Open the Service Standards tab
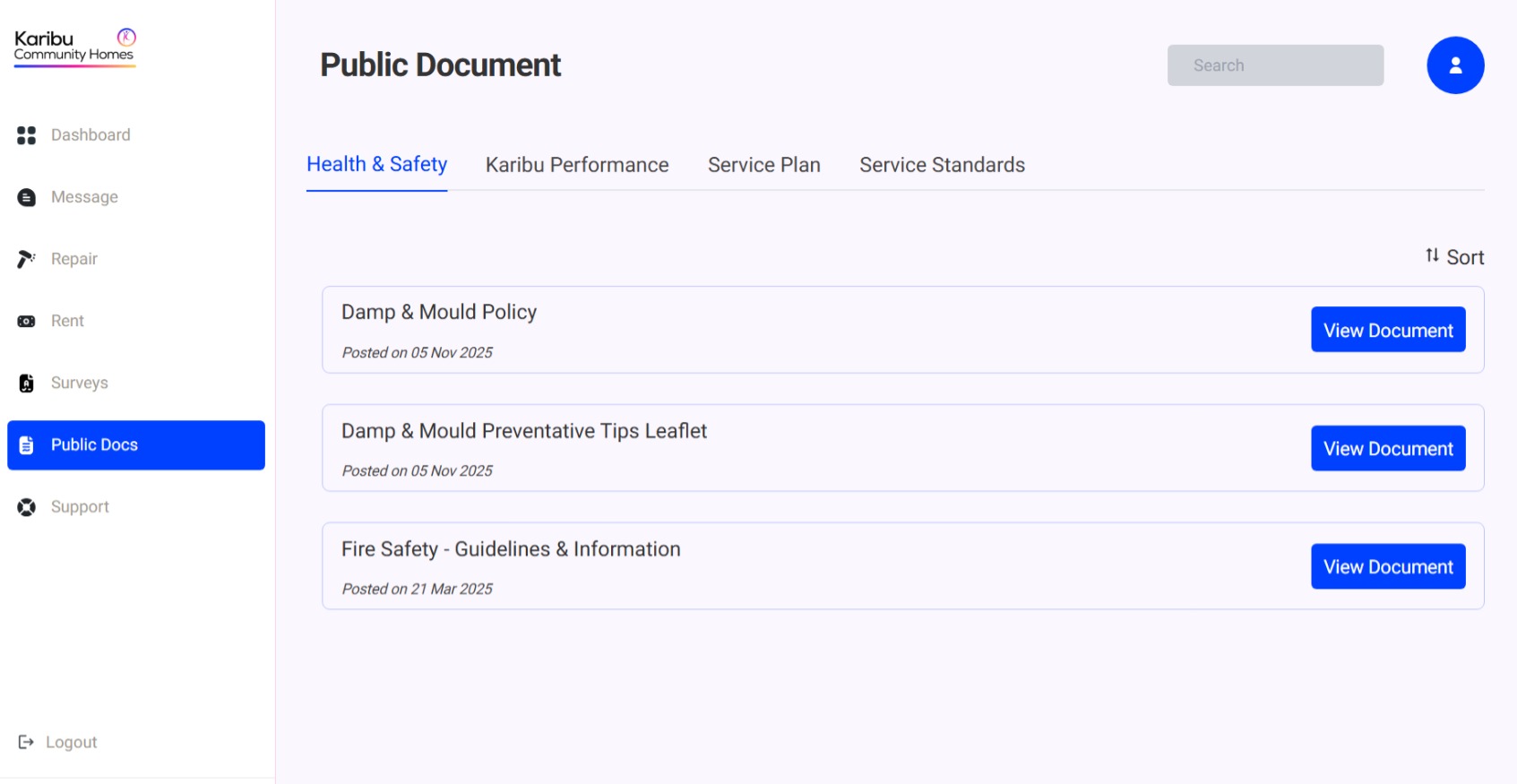Viewport: 1517px width, 784px height. (x=942, y=165)
